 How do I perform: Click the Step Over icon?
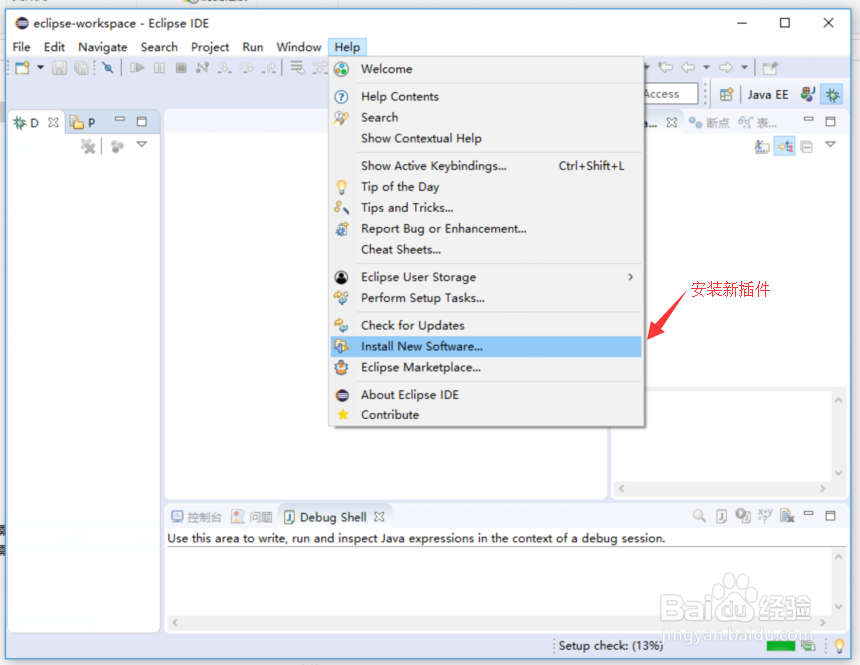[247, 68]
